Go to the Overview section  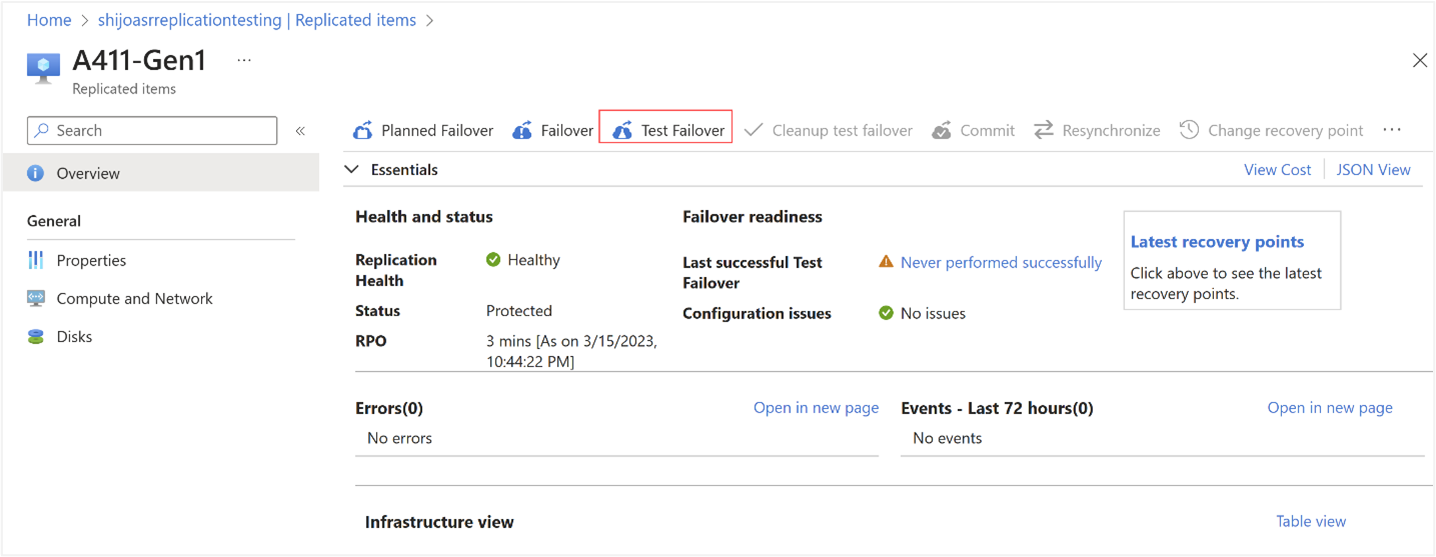point(88,174)
